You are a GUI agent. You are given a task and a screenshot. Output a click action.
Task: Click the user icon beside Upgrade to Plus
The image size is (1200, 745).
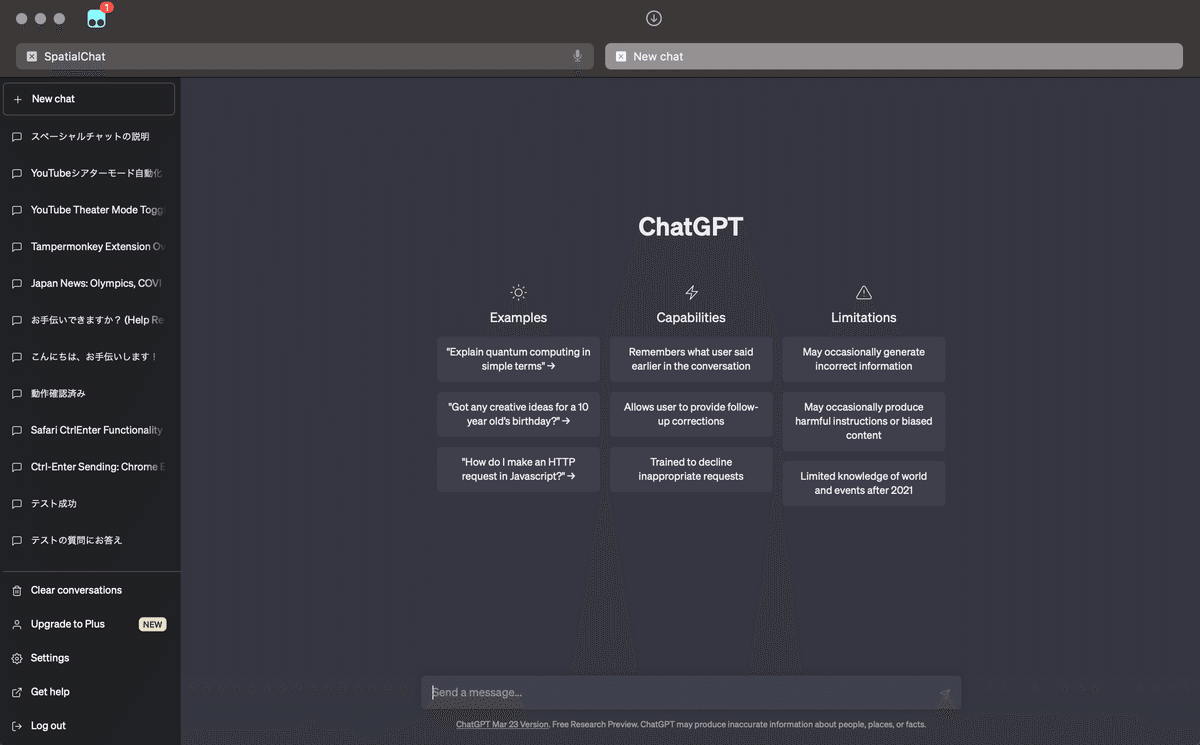pyautogui.click(x=16, y=625)
